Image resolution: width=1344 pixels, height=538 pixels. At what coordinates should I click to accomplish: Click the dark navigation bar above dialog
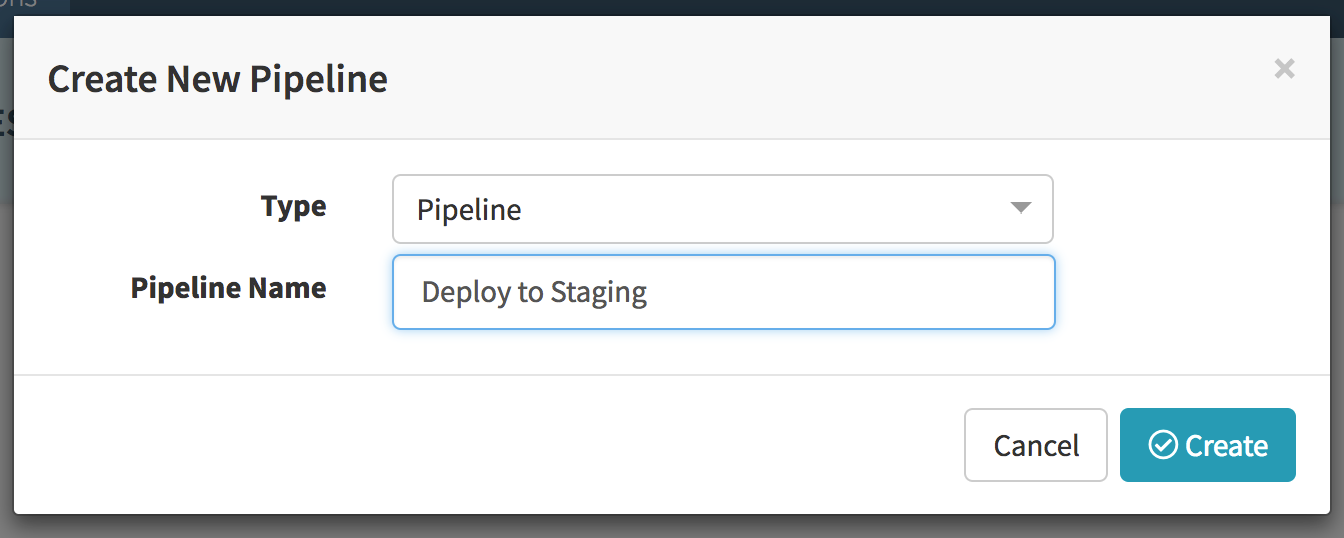[x=700, y=5]
